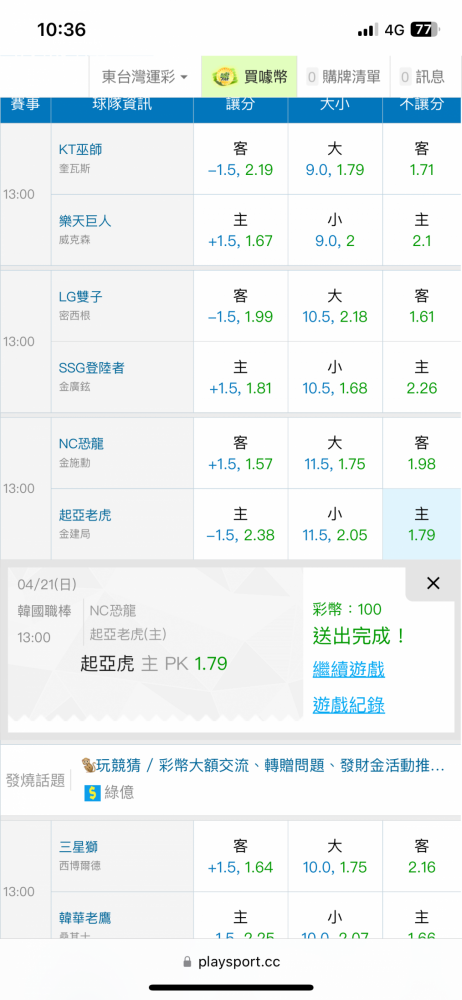The height and width of the screenshot is (1000, 462).
Task: Select LG雙子 大 10.5, 2.18 over bet
Action: click(x=335, y=306)
